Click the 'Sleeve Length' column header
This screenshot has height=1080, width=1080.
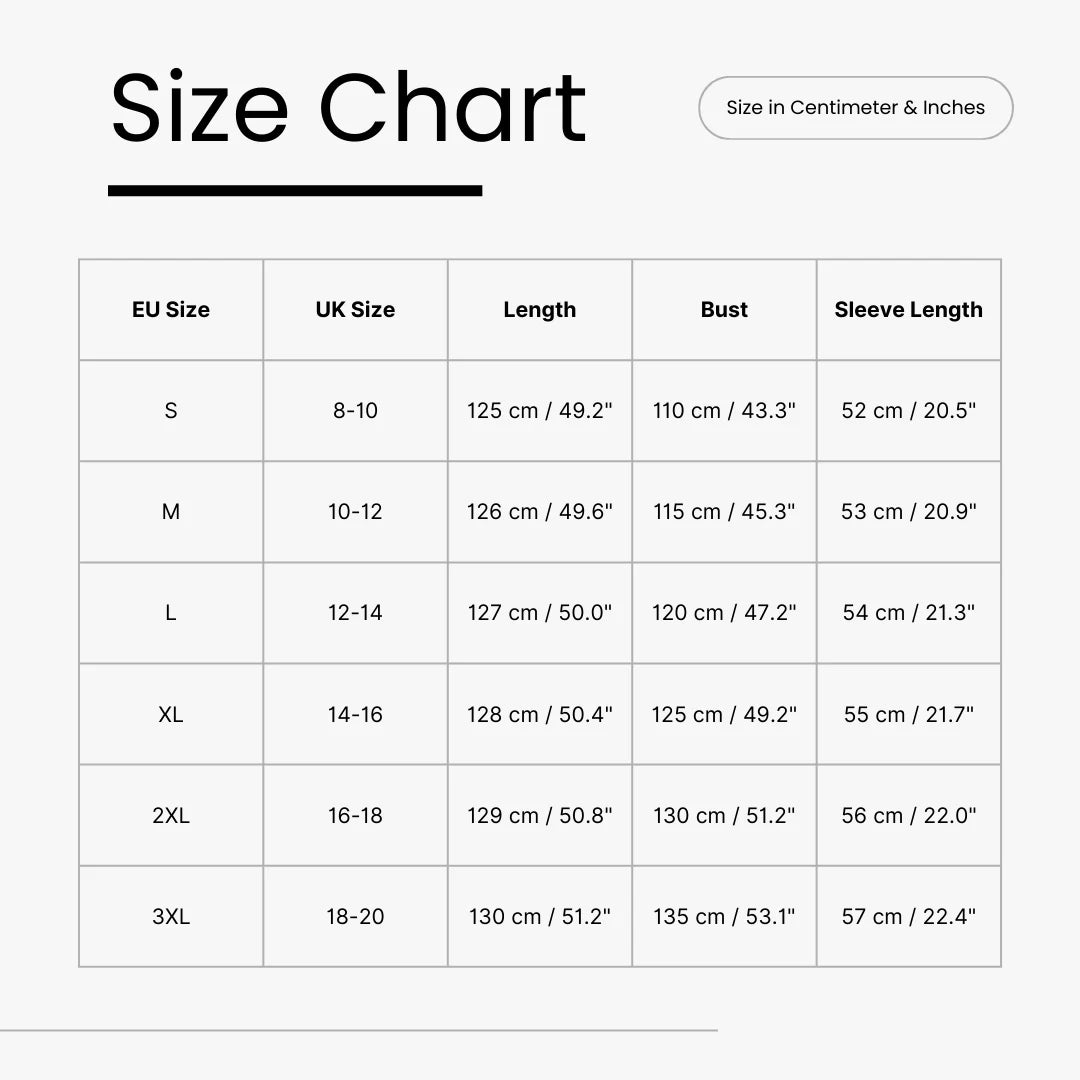(908, 310)
